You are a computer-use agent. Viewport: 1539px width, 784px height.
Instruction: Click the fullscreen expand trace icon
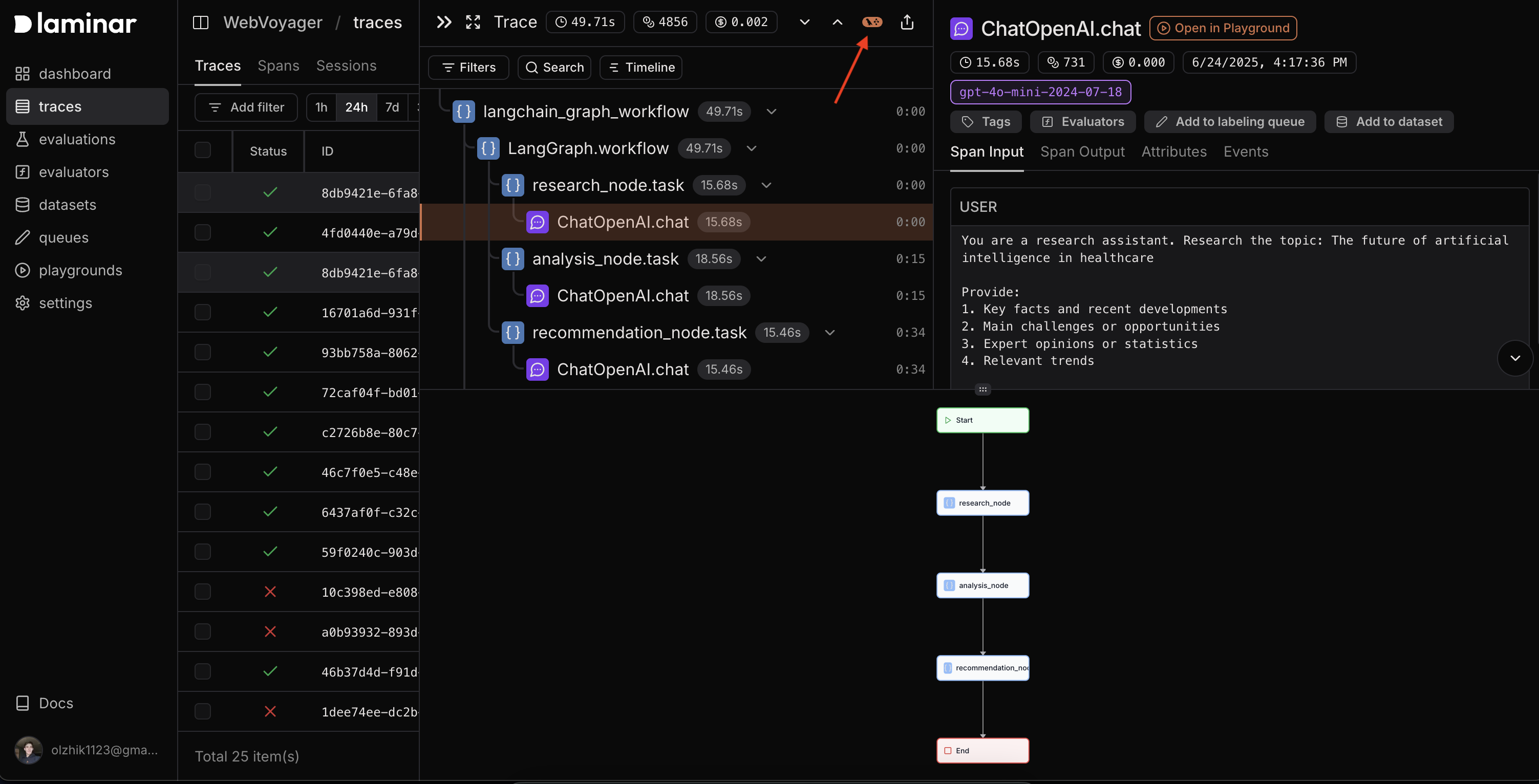click(473, 22)
